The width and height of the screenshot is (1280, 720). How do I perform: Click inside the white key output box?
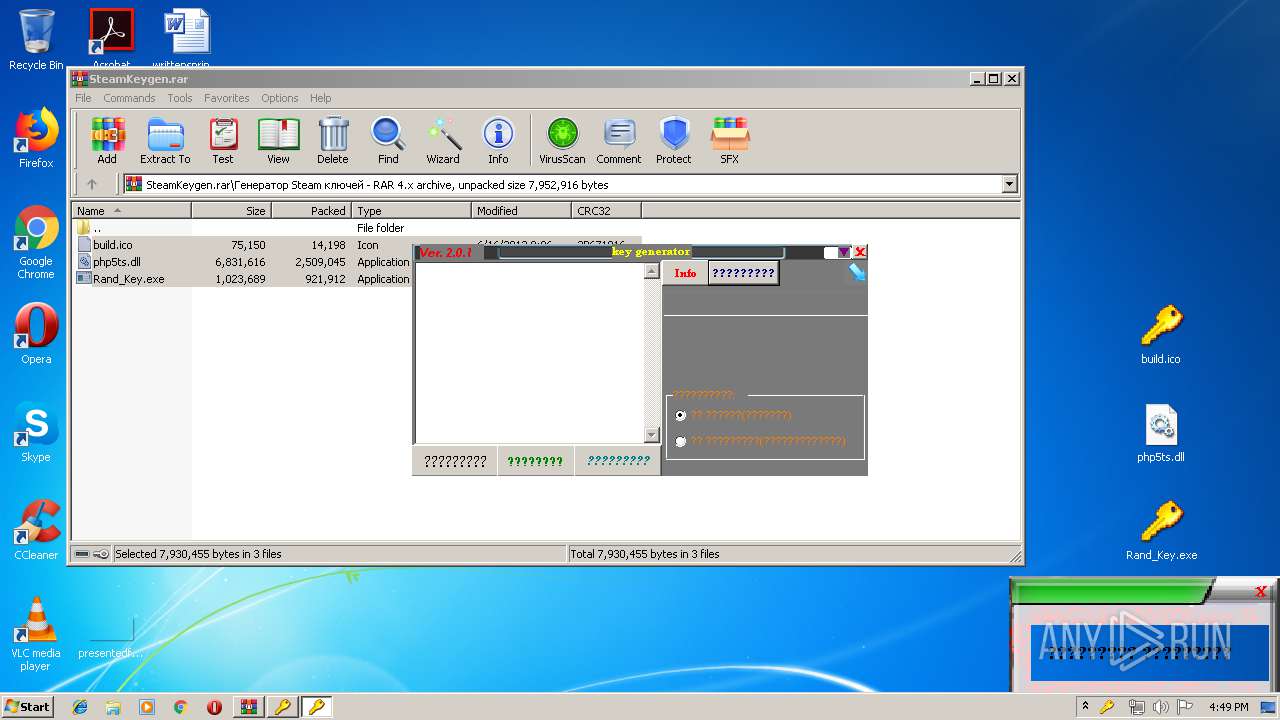pyautogui.click(x=529, y=353)
